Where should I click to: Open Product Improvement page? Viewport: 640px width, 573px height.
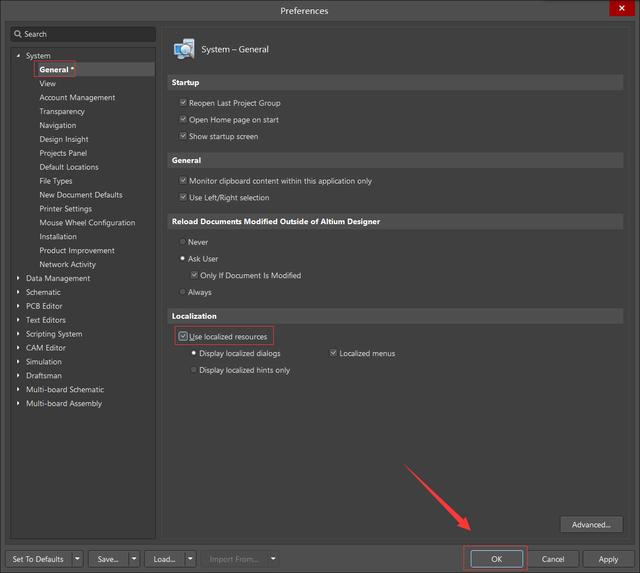(x=77, y=250)
